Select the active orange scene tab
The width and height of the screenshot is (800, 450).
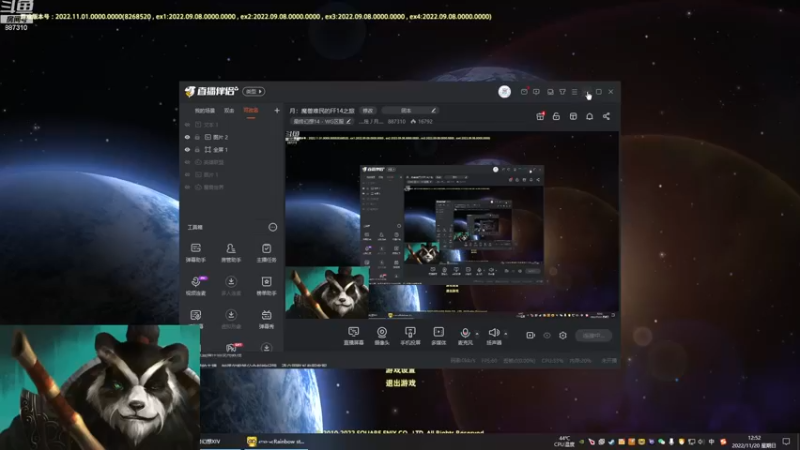251,110
